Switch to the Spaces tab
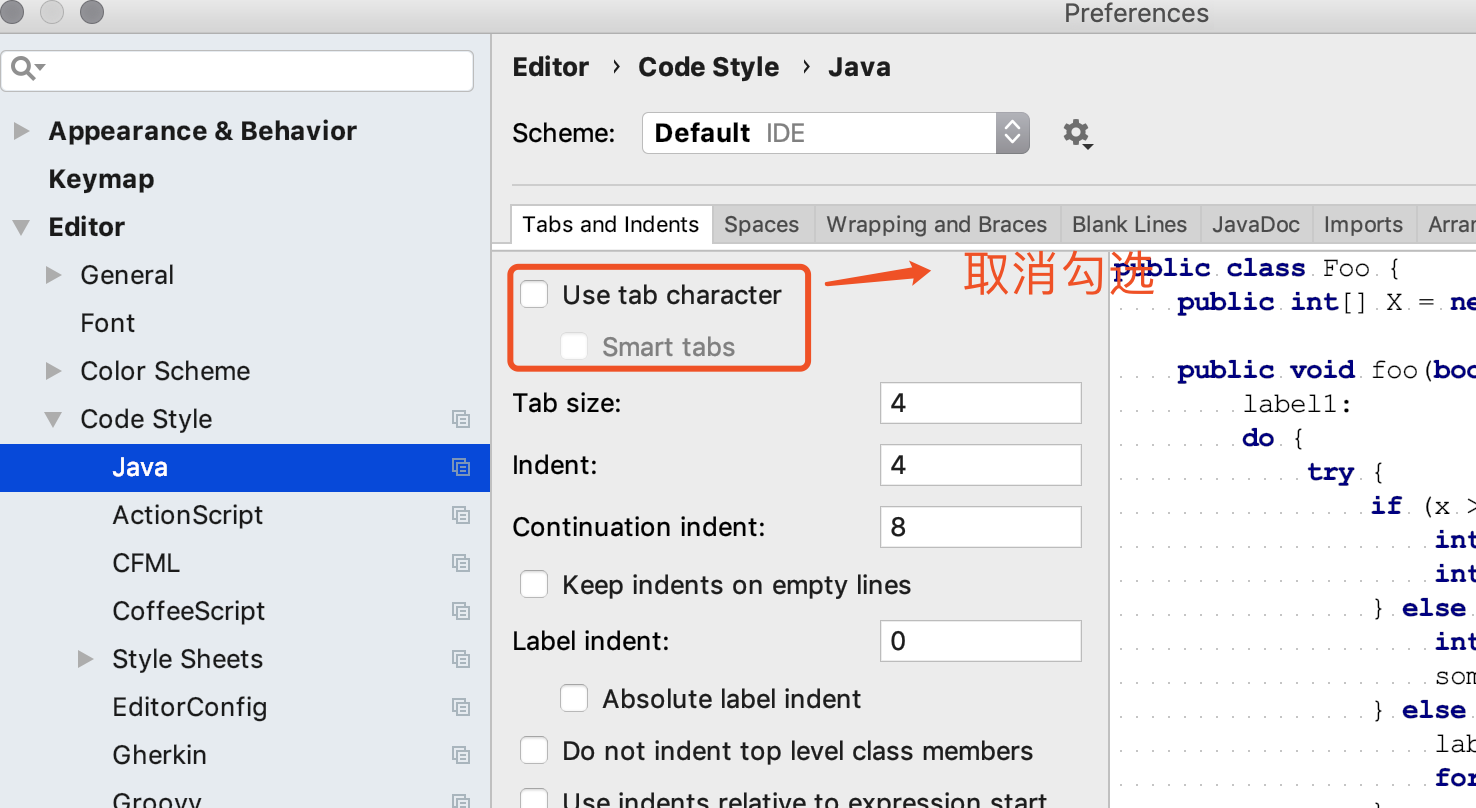The width and height of the screenshot is (1476, 808). coord(762,224)
